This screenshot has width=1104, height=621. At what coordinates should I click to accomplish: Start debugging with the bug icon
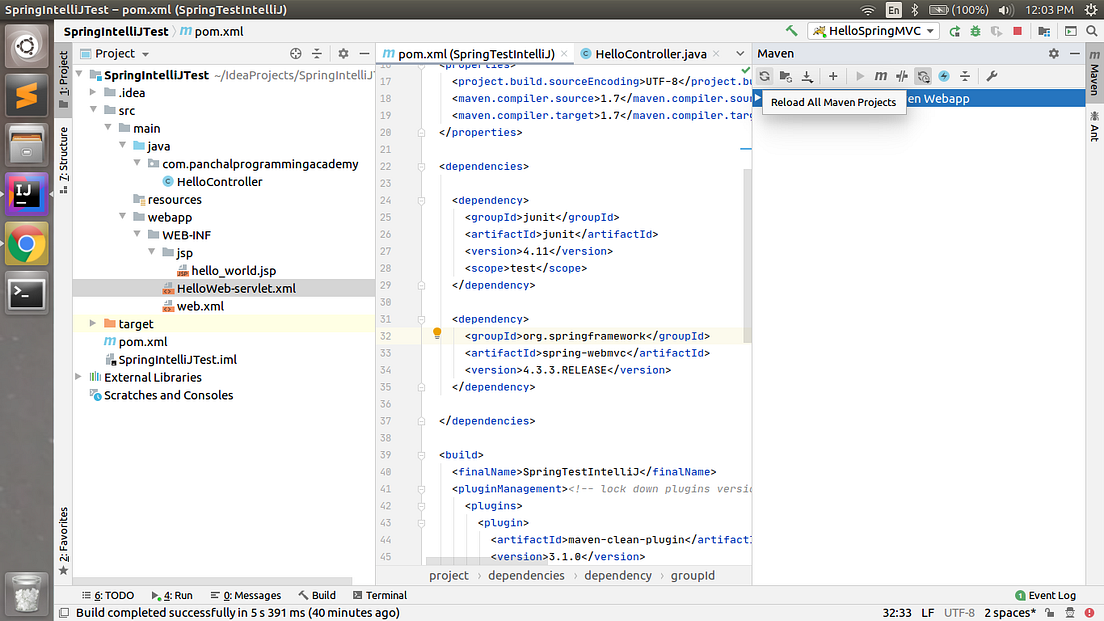point(975,31)
